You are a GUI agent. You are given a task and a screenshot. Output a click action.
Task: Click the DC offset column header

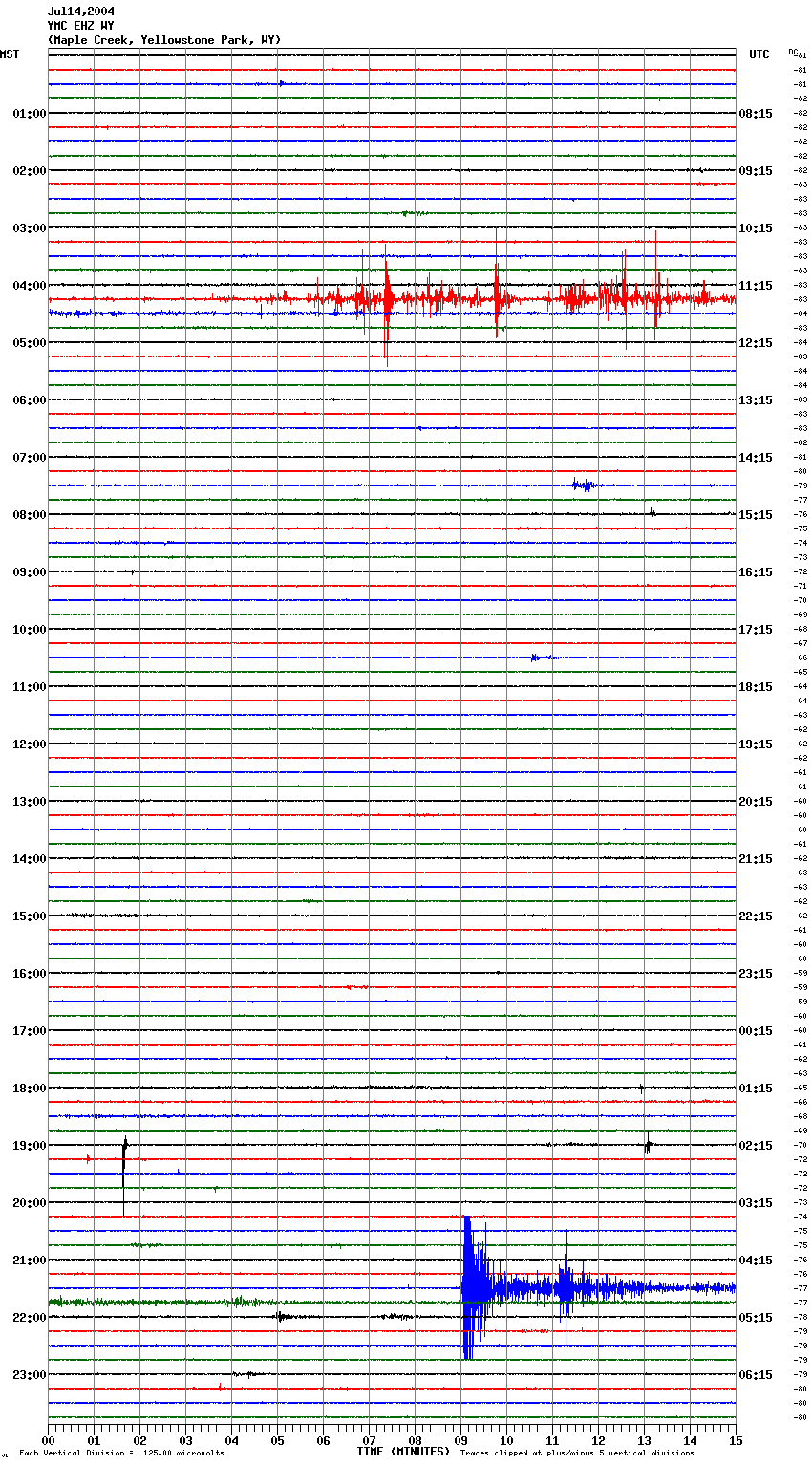[793, 52]
